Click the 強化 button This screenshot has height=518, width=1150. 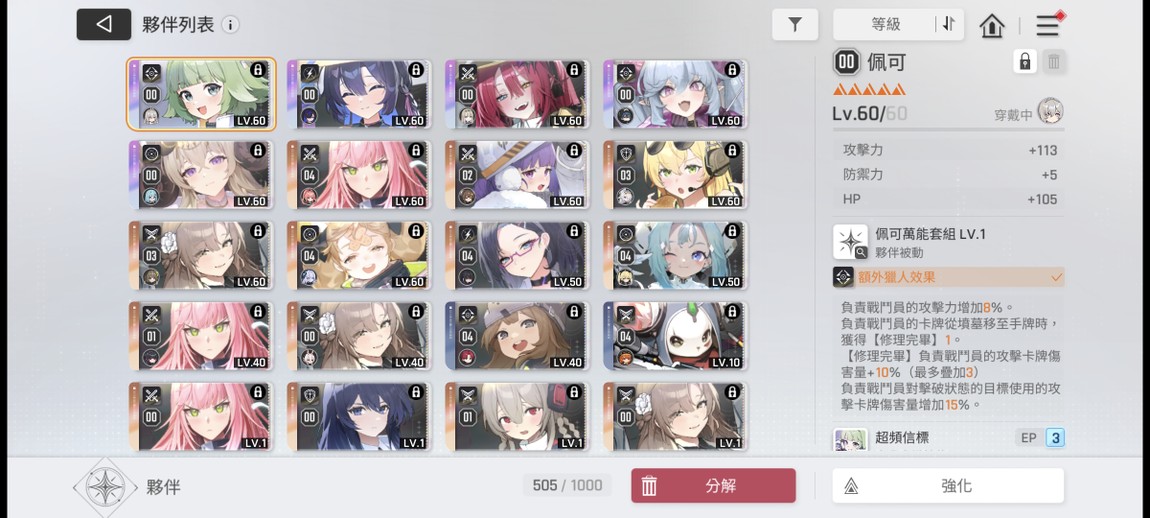[x=948, y=486]
